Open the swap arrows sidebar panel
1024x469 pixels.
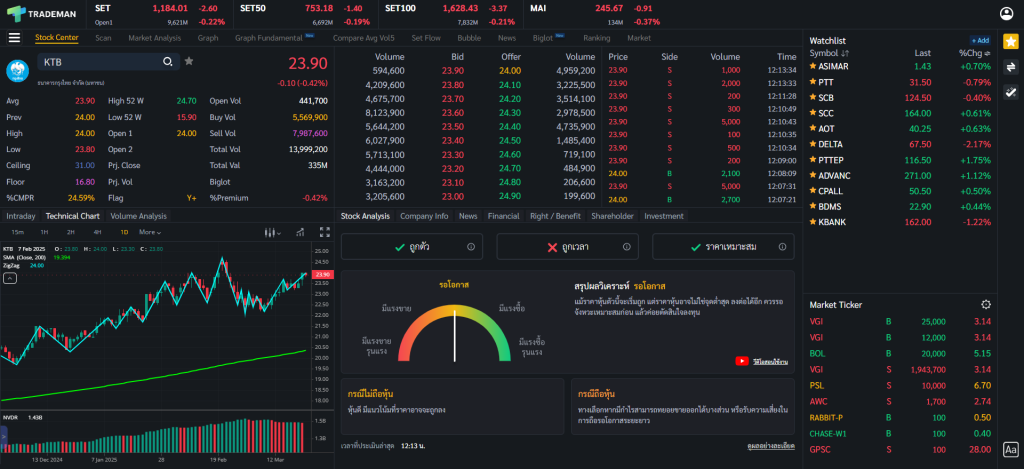[x=1010, y=67]
